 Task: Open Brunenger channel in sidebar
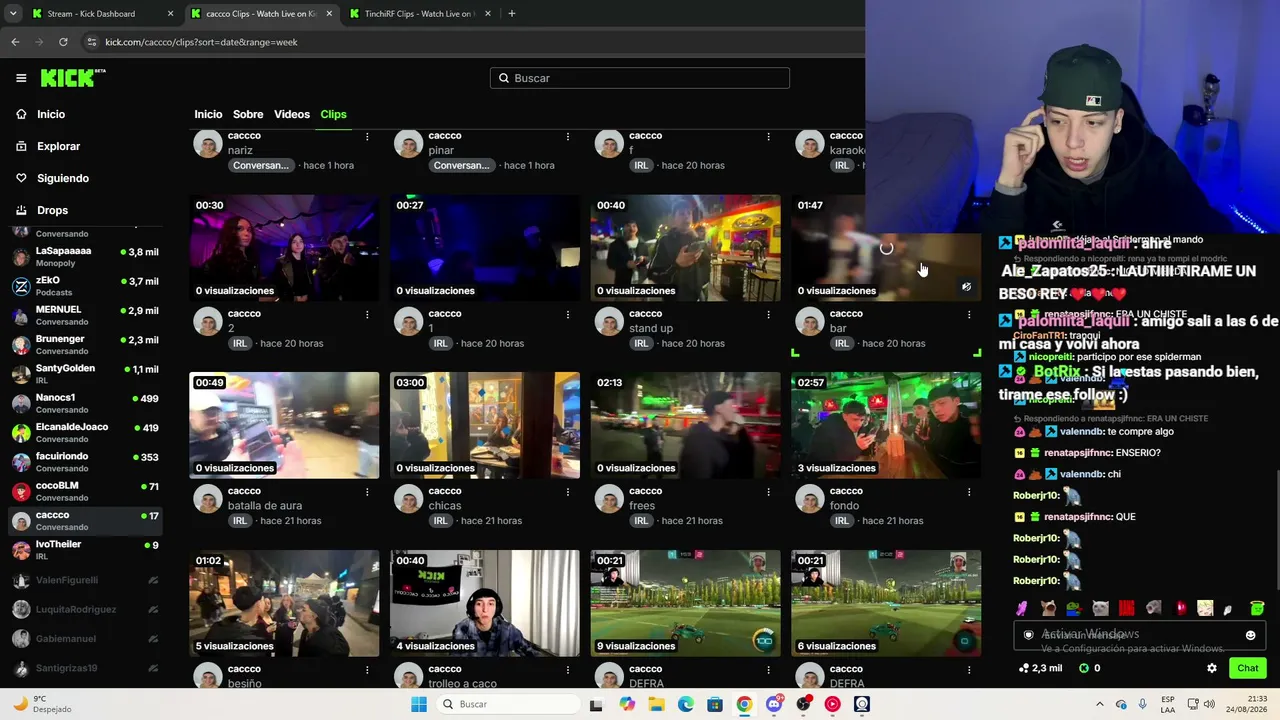click(85, 345)
